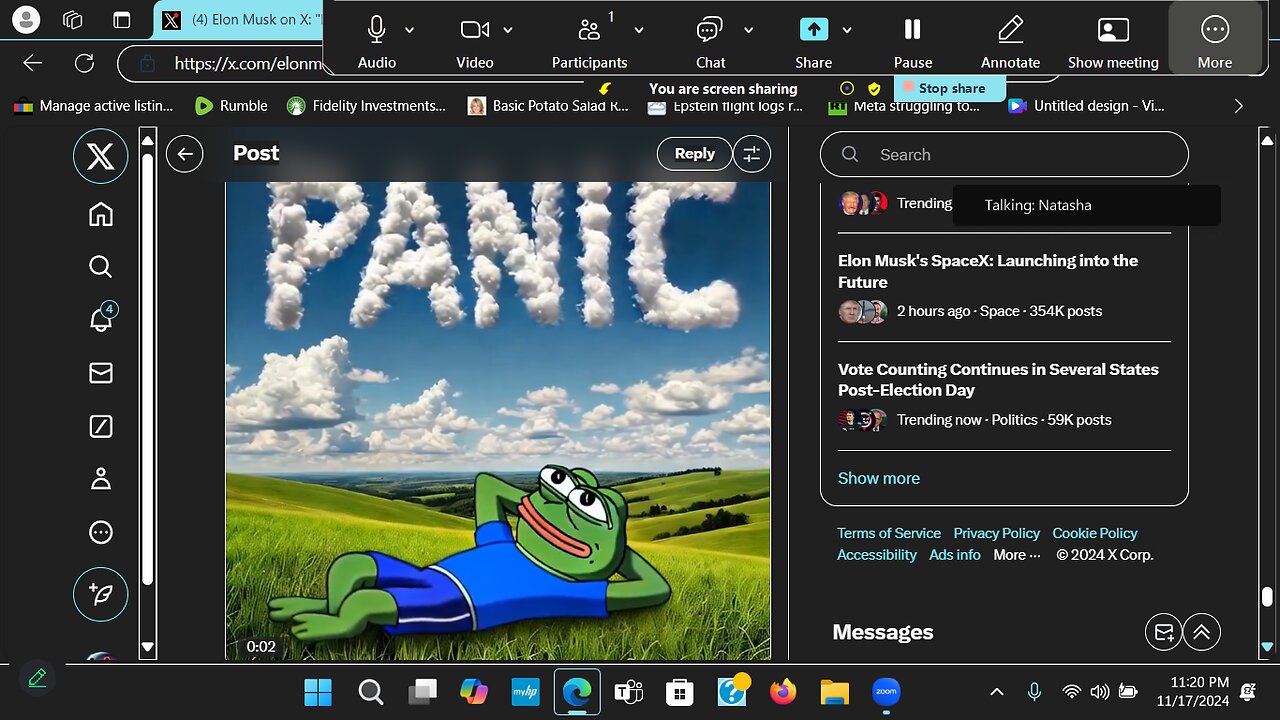The height and width of the screenshot is (720, 1280).
Task: Select the Elon Musk on X tab
Action: point(240,19)
